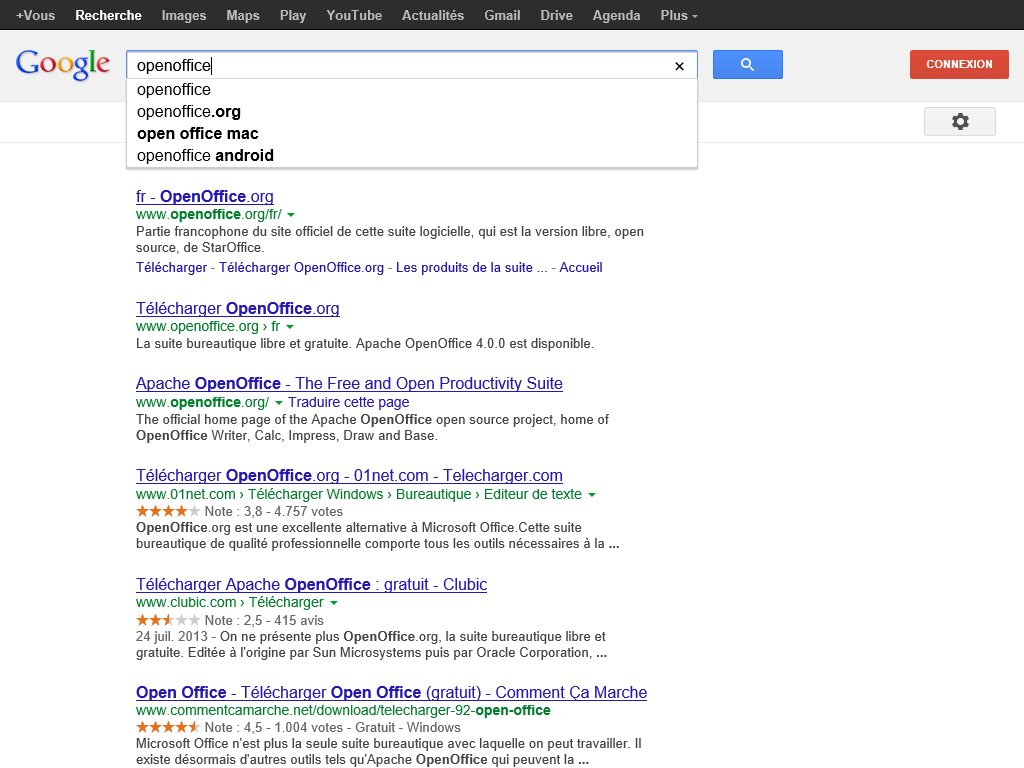The height and width of the screenshot is (768, 1024).
Task: Open Maps from the top bar
Action: (243, 15)
